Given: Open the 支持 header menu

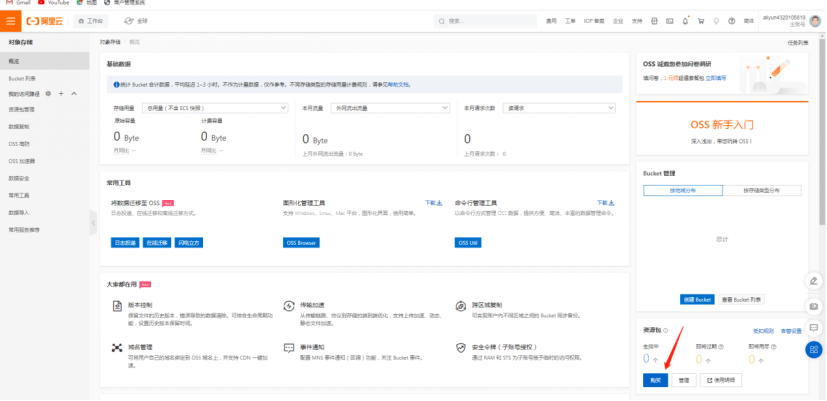Looking at the screenshot, I should click(x=637, y=21).
